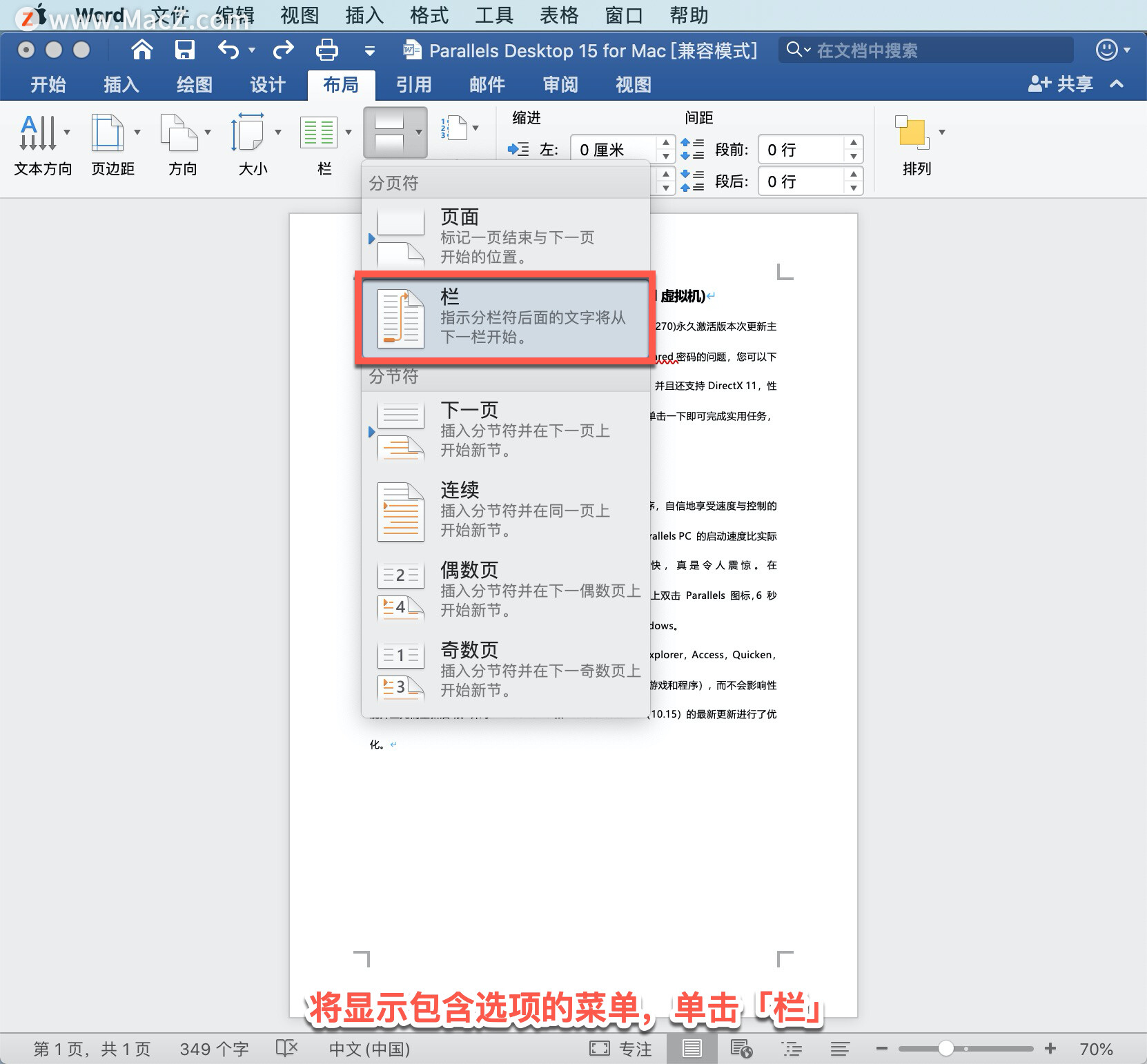
Task: Select Next Page (下一页) section break
Action: pyautogui.click(x=506, y=430)
